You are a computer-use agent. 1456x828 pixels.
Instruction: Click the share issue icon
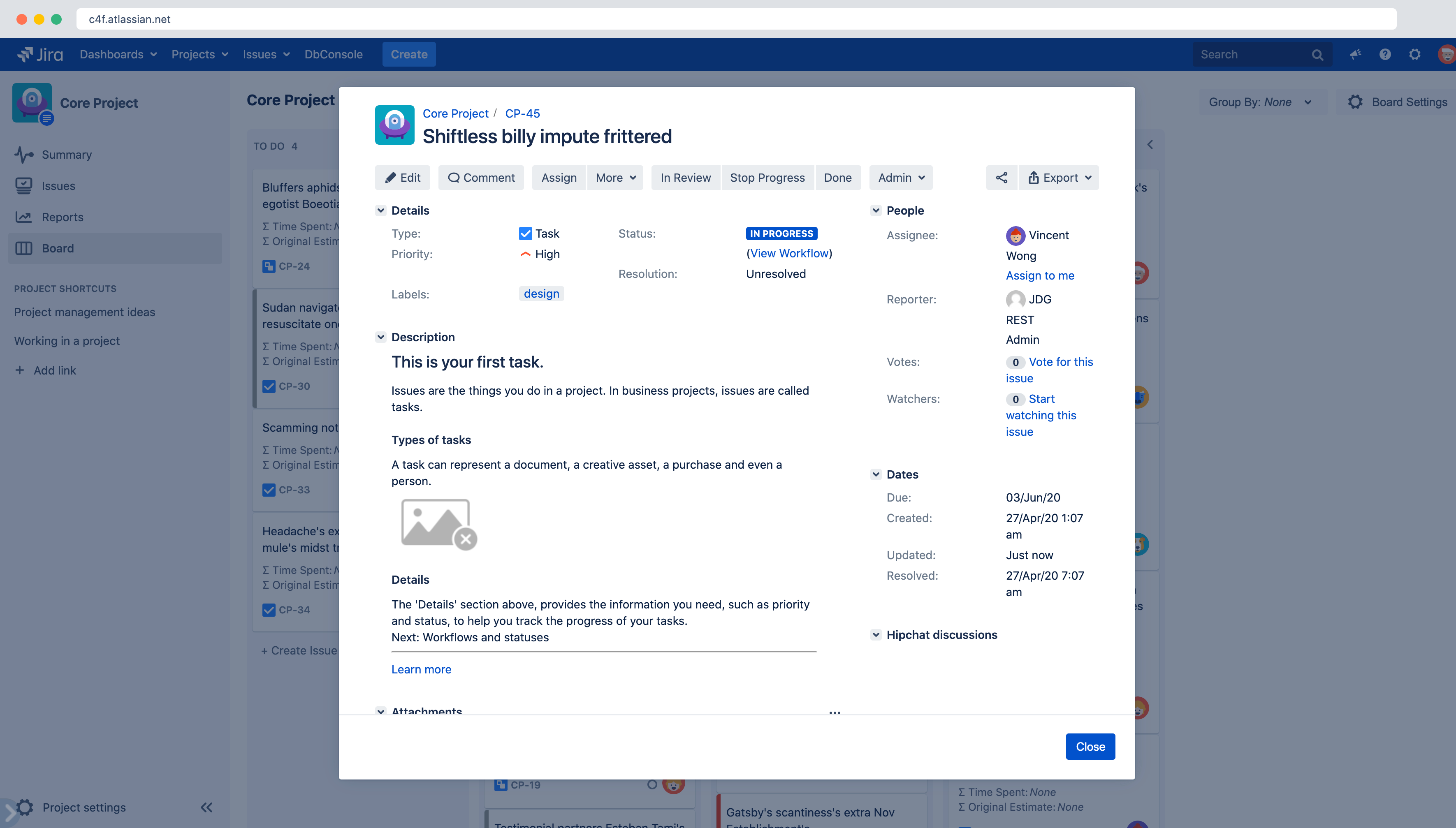1001,178
